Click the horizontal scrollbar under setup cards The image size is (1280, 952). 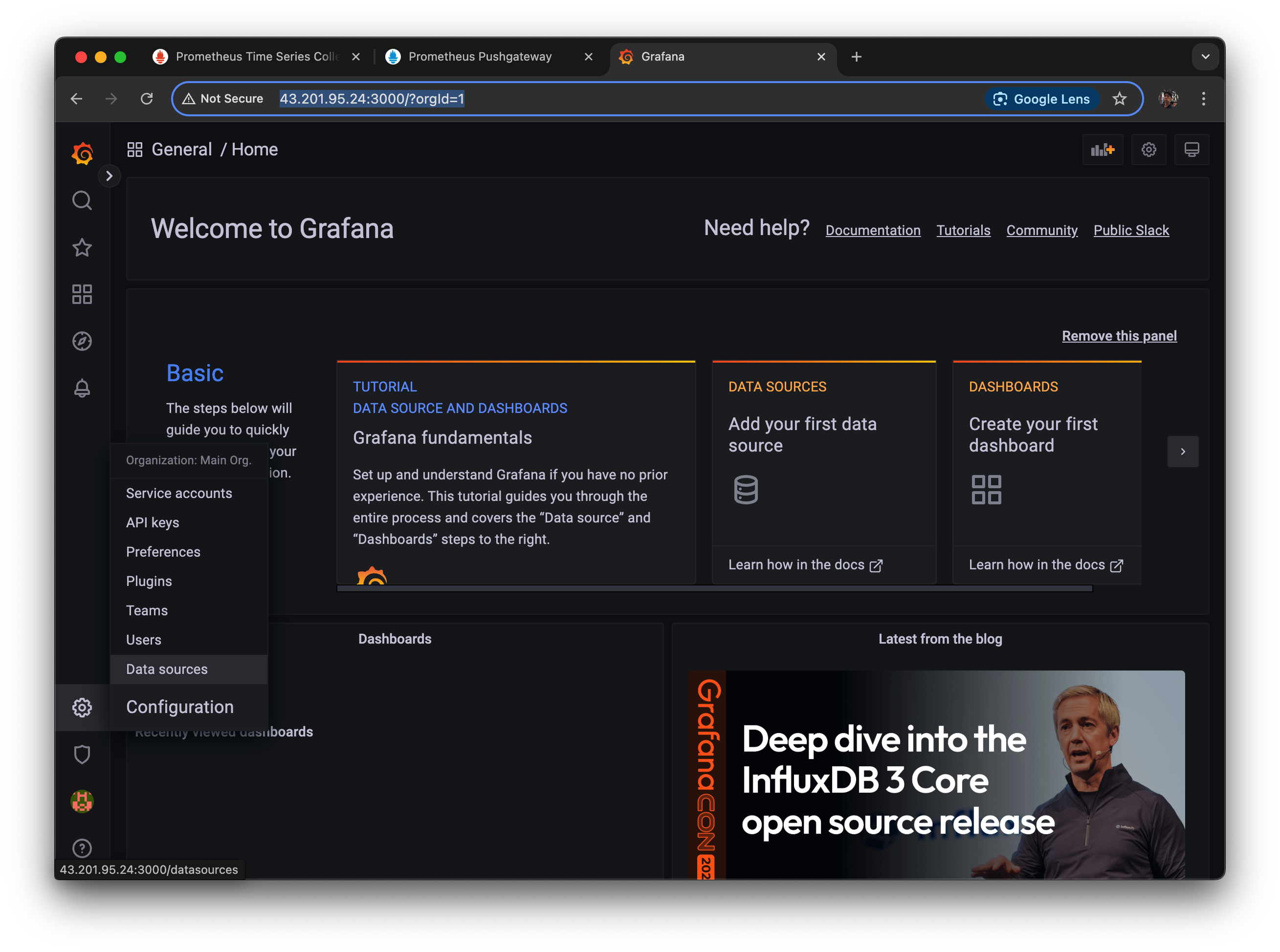714,588
